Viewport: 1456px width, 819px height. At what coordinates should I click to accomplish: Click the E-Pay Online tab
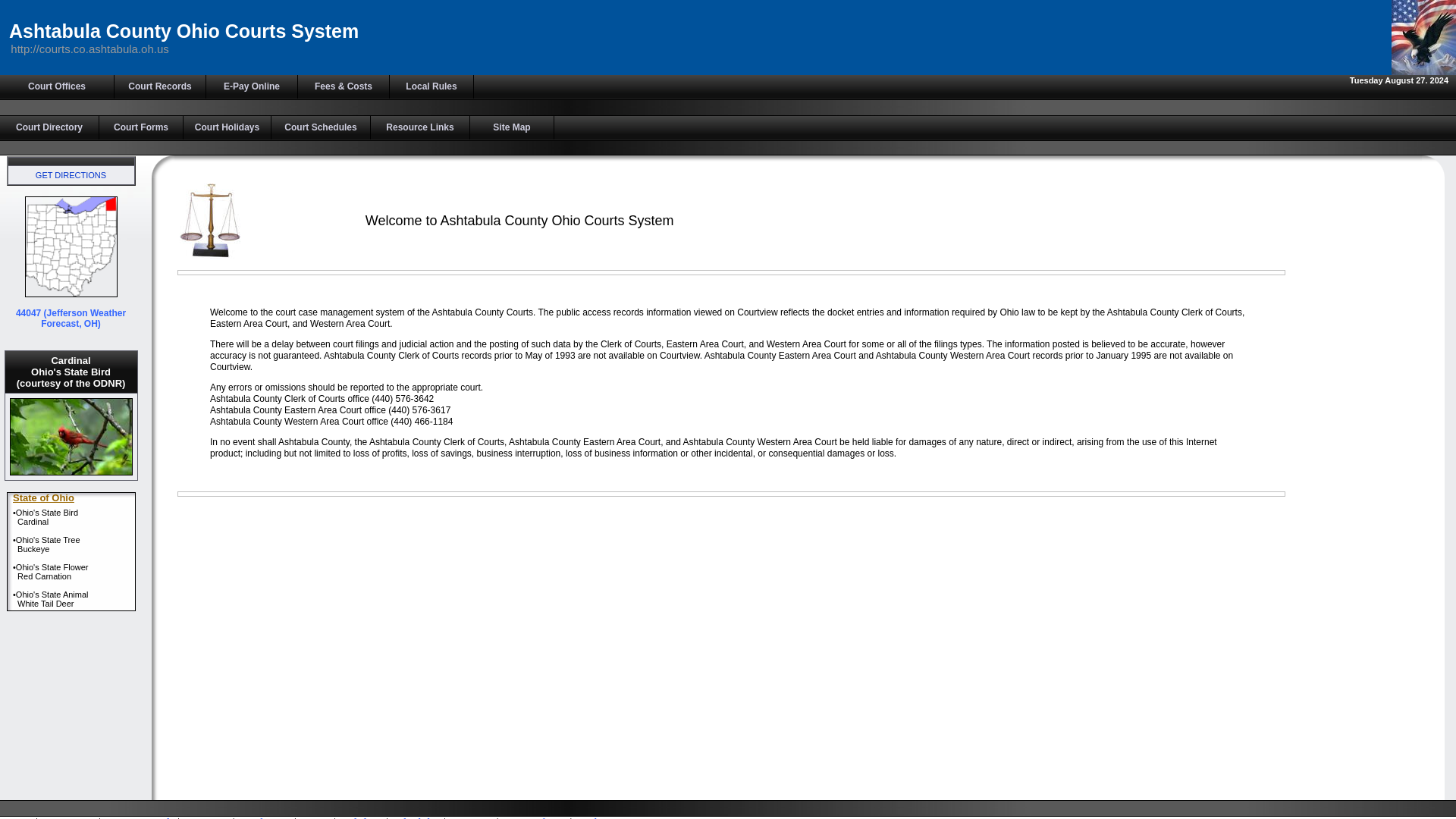point(251,87)
